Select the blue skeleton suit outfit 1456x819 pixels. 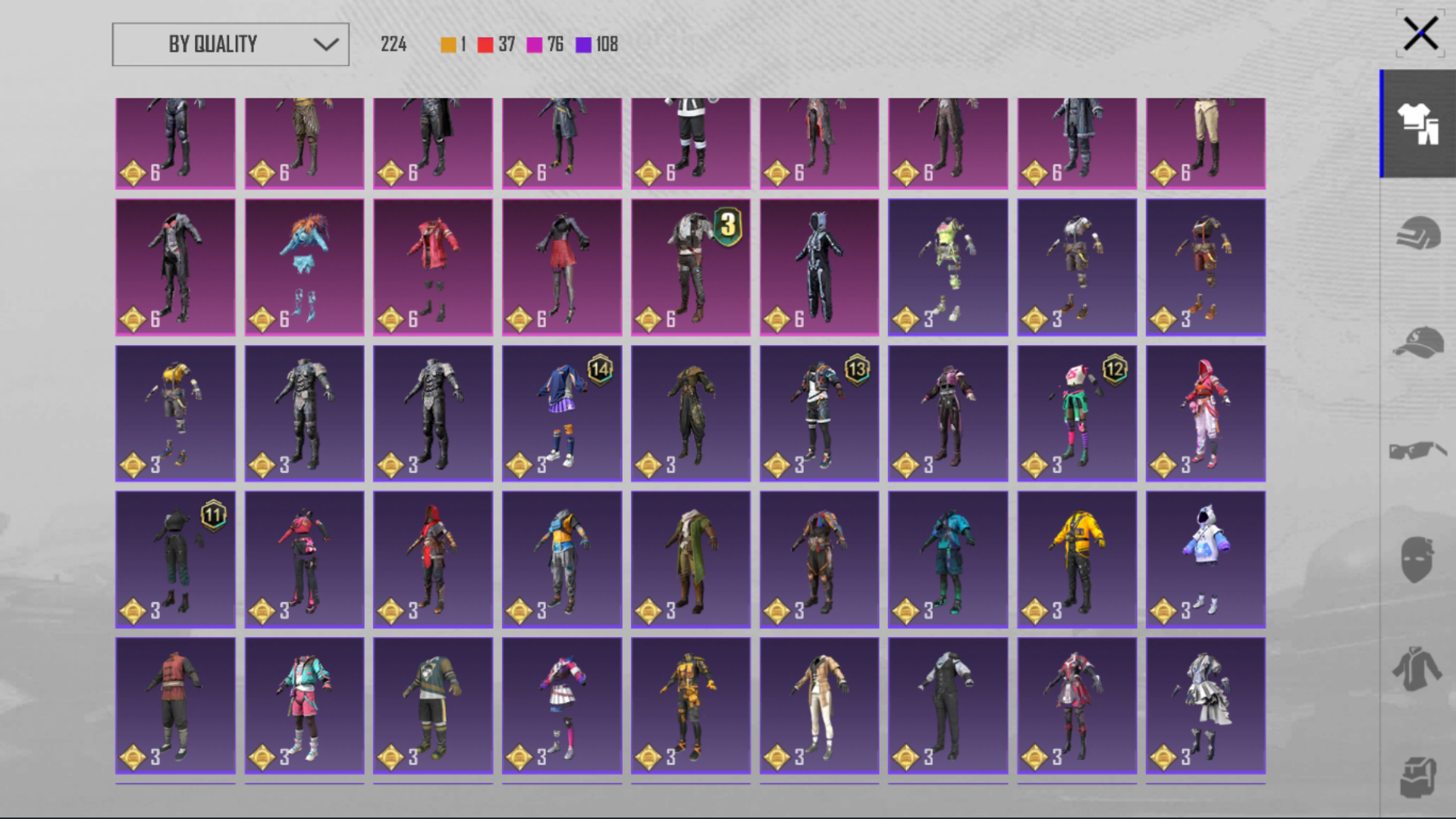[820, 267]
